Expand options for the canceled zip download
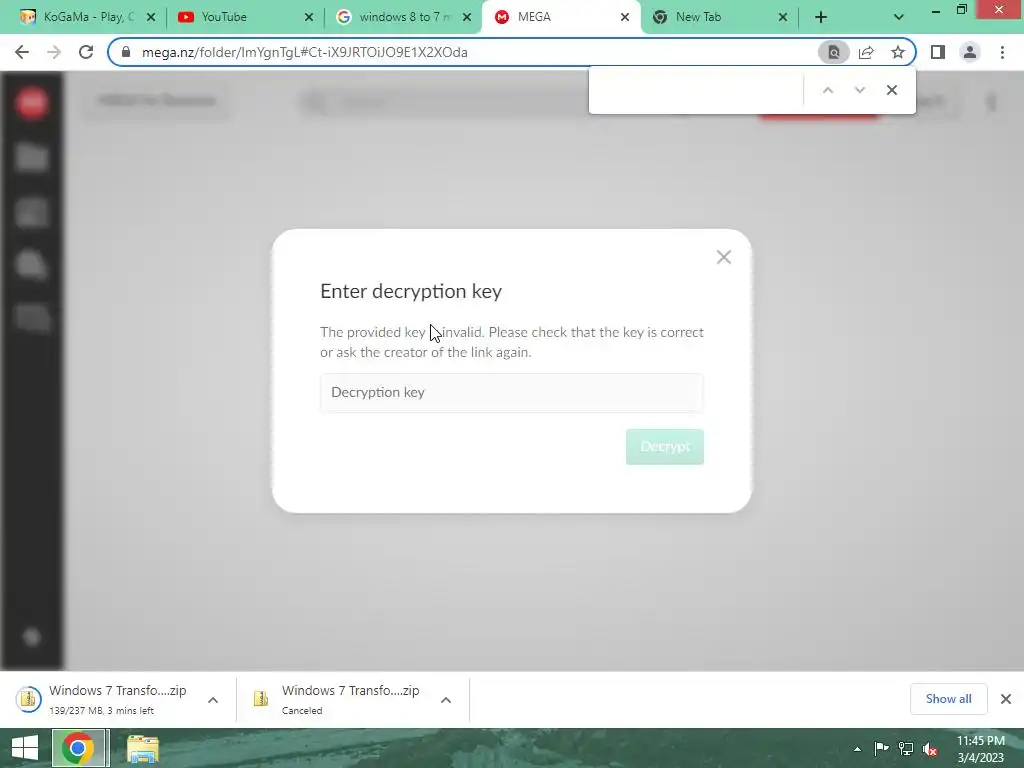 click(x=446, y=700)
